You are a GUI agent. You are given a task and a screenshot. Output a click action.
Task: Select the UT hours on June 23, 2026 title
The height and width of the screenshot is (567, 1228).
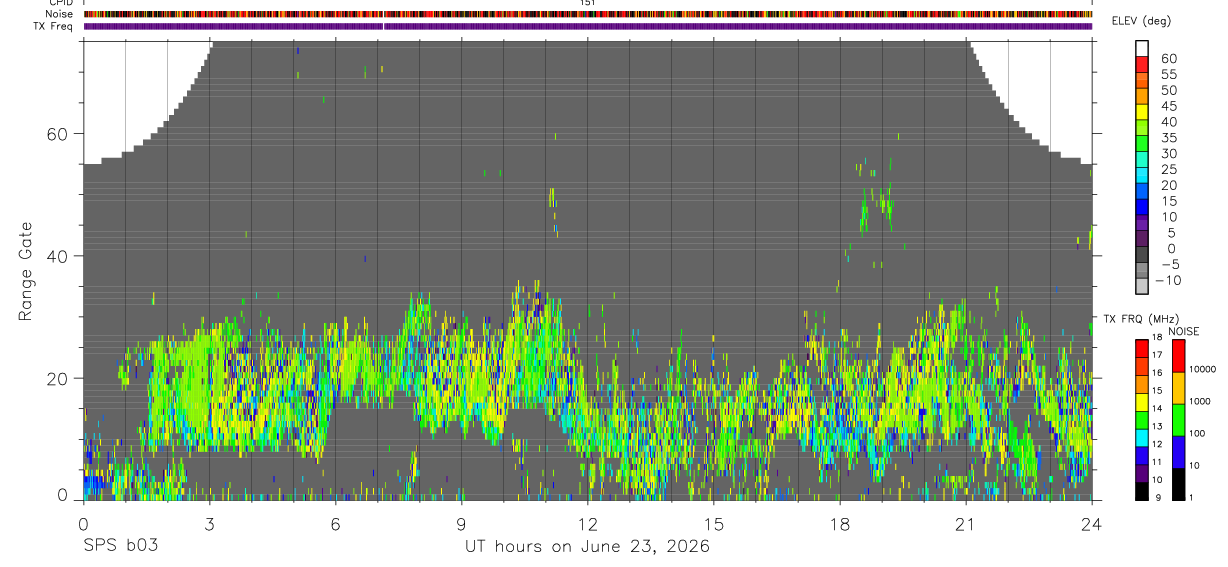pos(587,546)
